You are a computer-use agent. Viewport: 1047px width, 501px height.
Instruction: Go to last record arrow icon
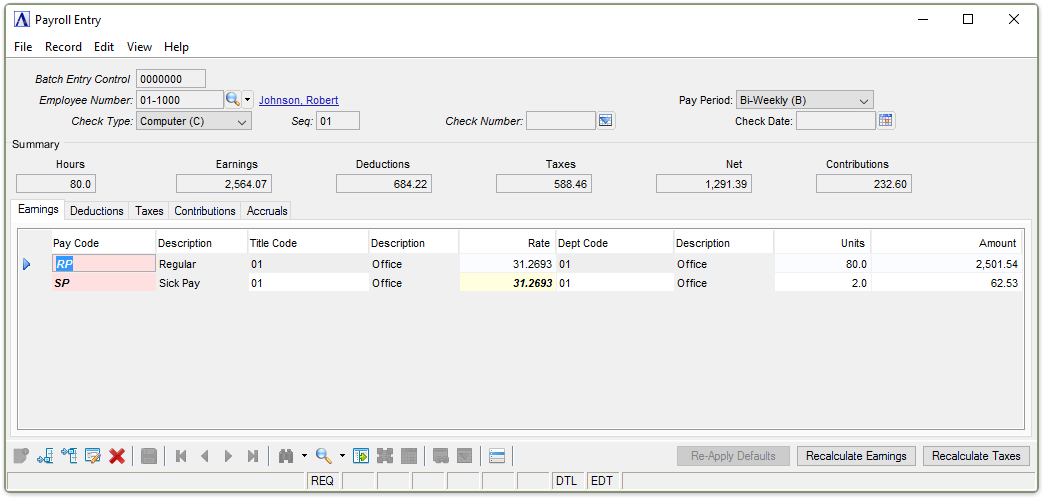(x=252, y=456)
